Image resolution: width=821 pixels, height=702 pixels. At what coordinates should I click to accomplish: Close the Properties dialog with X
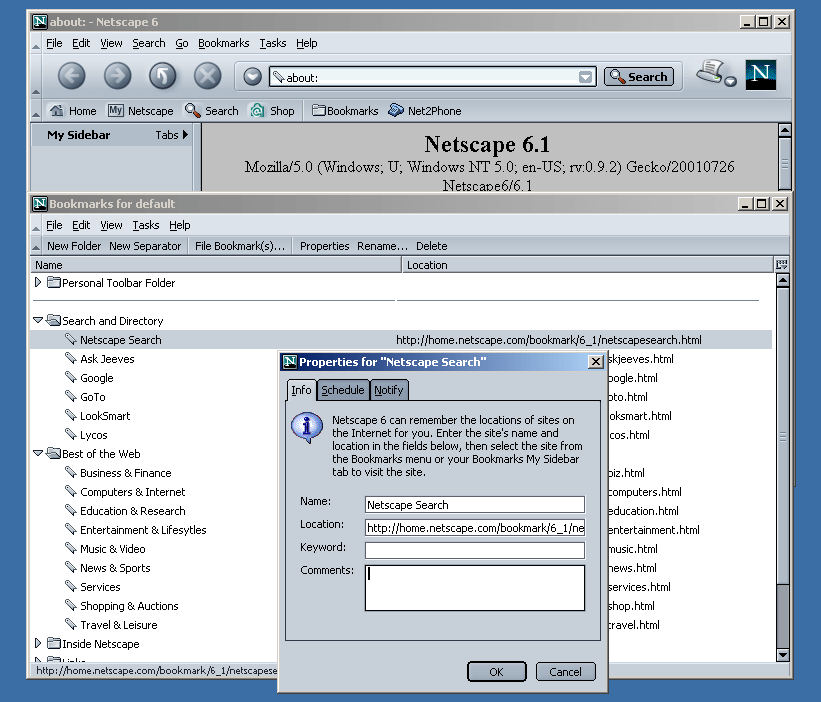click(x=595, y=362)
